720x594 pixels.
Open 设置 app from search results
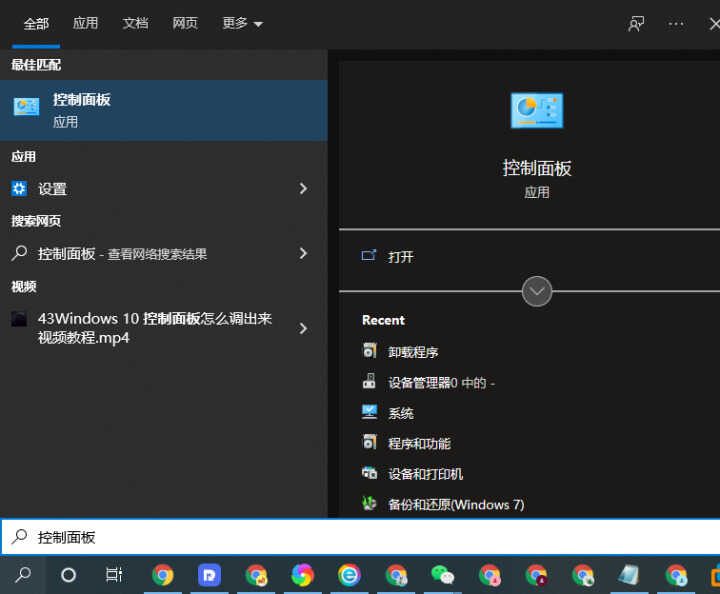(52, 189)
